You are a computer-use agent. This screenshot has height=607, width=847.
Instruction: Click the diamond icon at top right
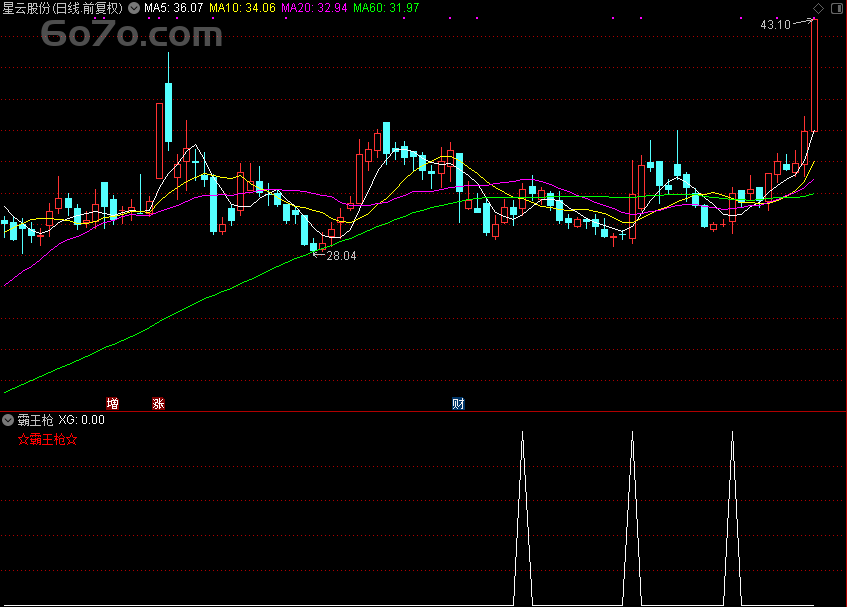pos(818,8)
